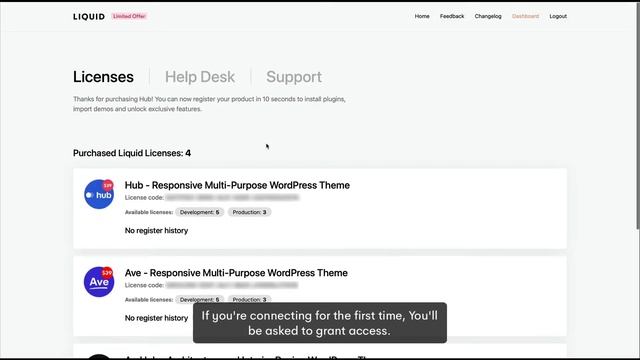The height and width of the screenshot is (360, 640).
Task: Go to the Dashboard nav link
Action: (525, 16)
